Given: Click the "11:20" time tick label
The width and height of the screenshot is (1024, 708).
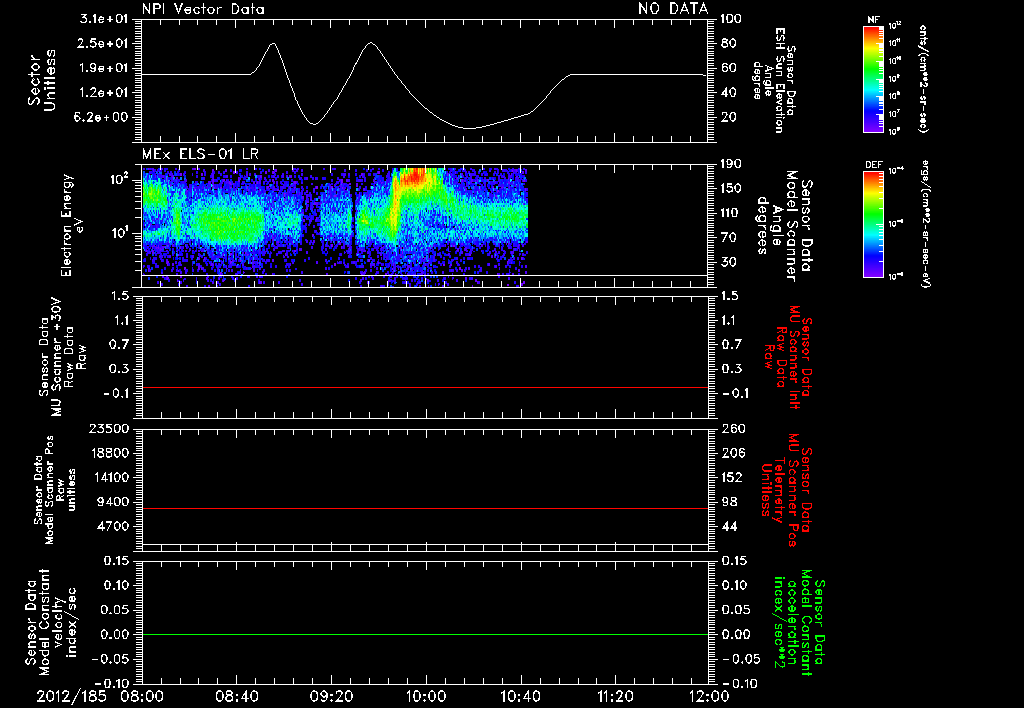Looking at the screenshot, I should coord(615,696).
